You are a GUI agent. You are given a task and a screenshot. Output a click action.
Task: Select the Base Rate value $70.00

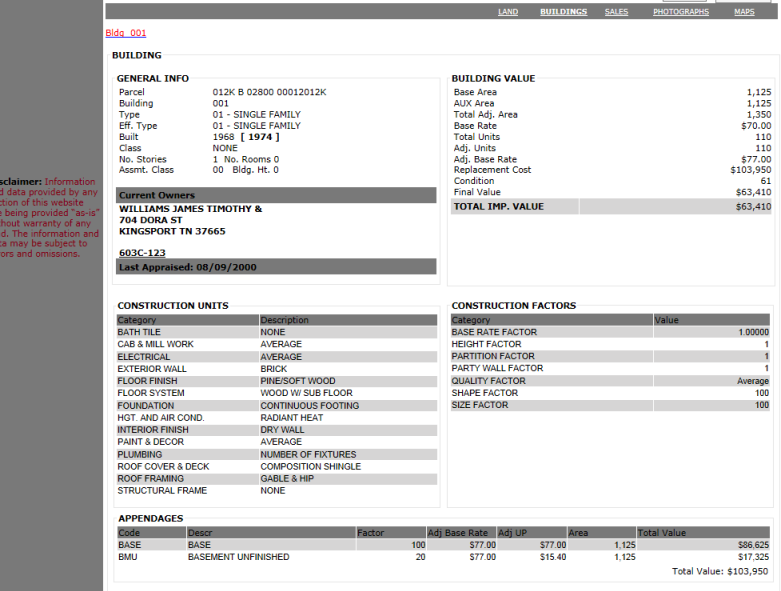756,126
